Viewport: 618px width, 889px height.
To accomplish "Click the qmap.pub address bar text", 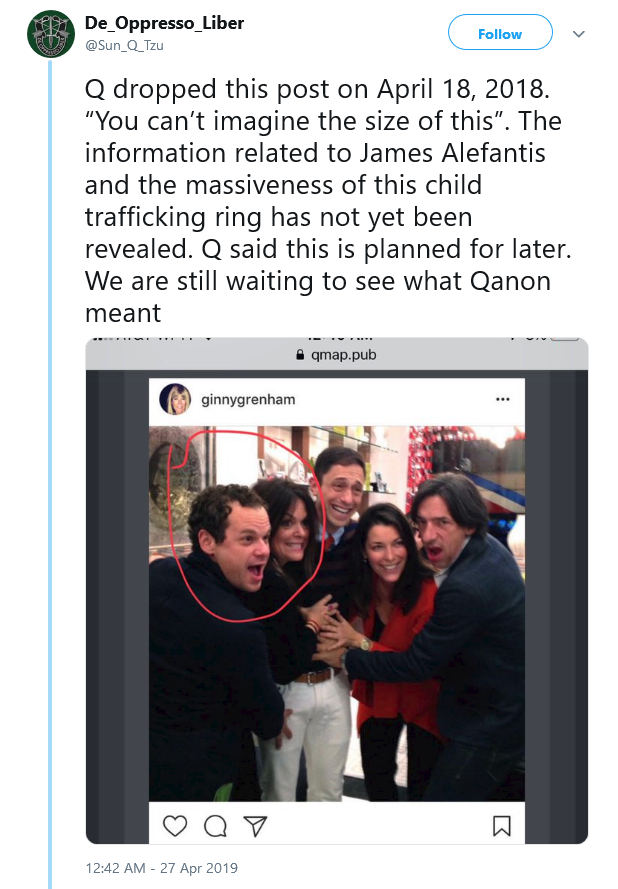I will tap(344, 355).
